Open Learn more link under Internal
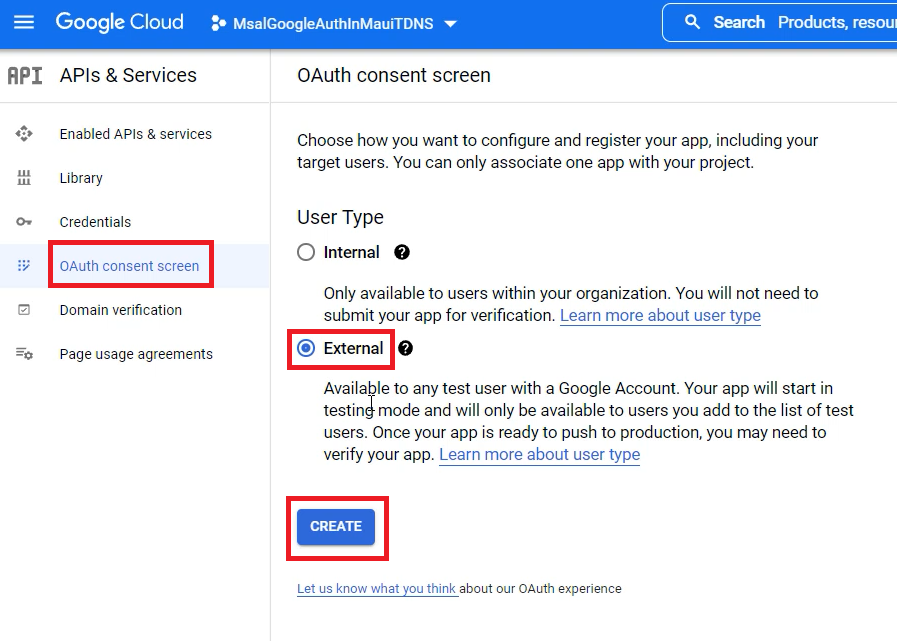Screen dimensions: 897x641 pyautogui.click(x=660, y=315)
